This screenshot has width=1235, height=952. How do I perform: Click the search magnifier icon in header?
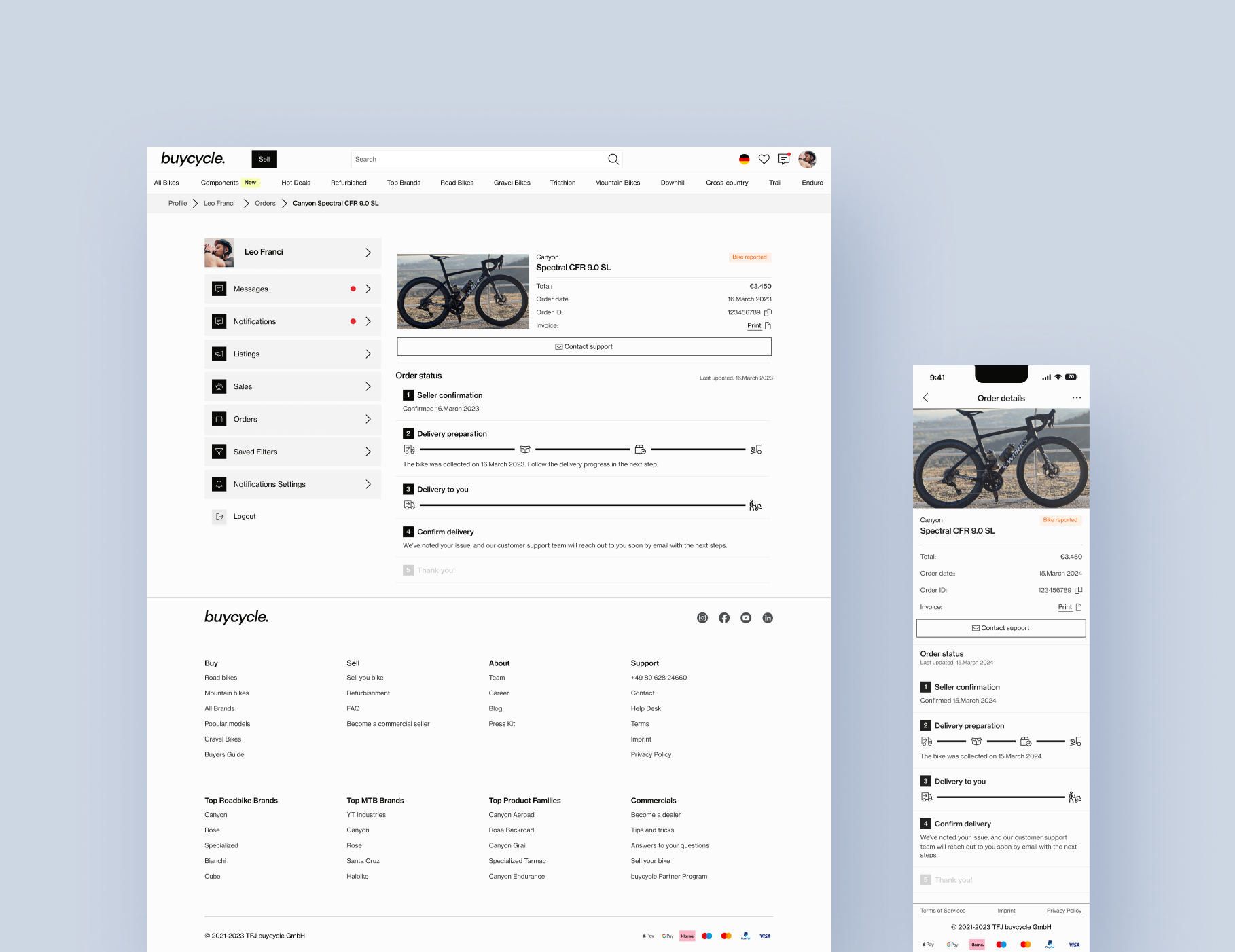(613, 159)
